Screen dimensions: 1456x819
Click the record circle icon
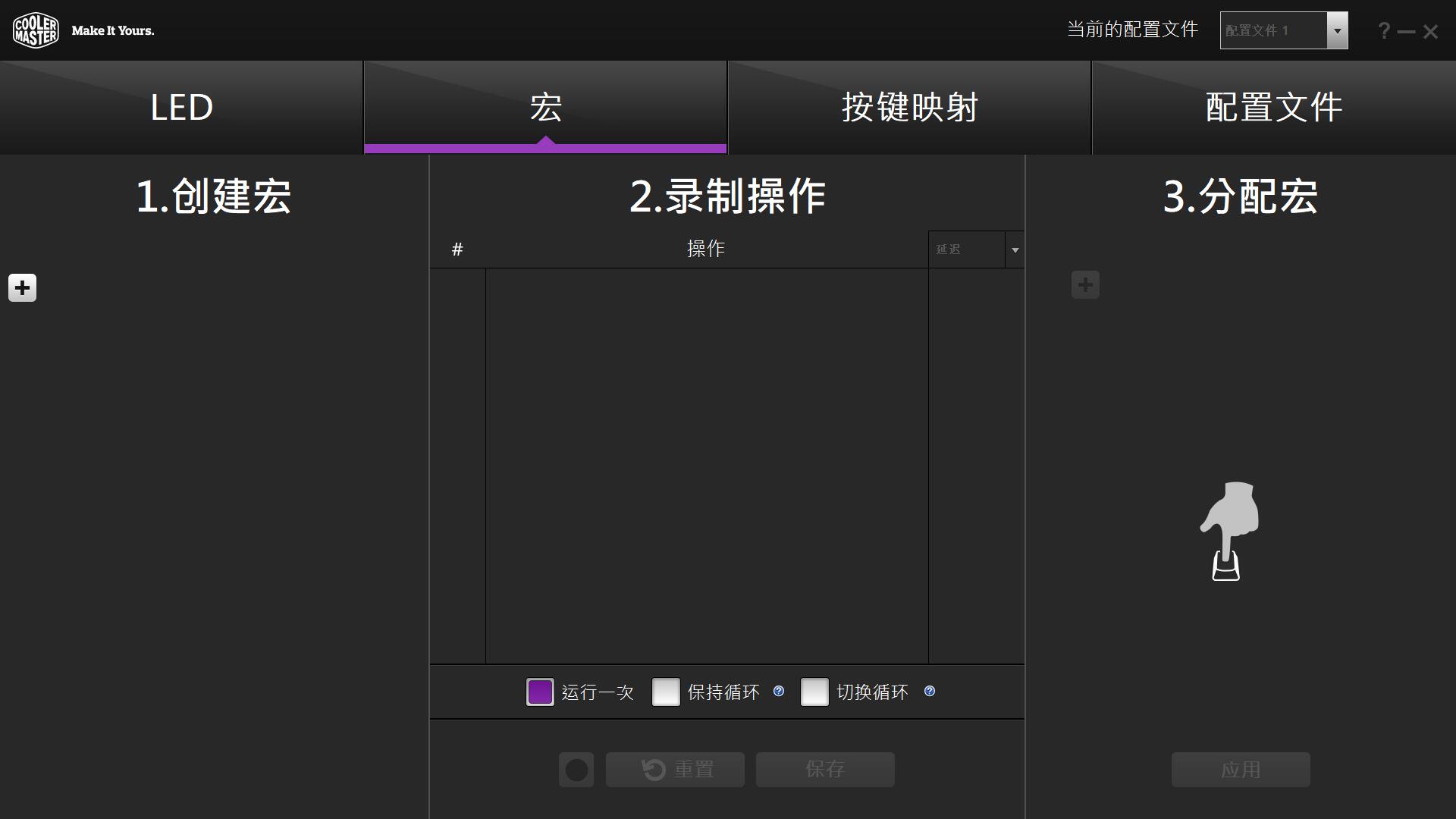coord(576,769)
